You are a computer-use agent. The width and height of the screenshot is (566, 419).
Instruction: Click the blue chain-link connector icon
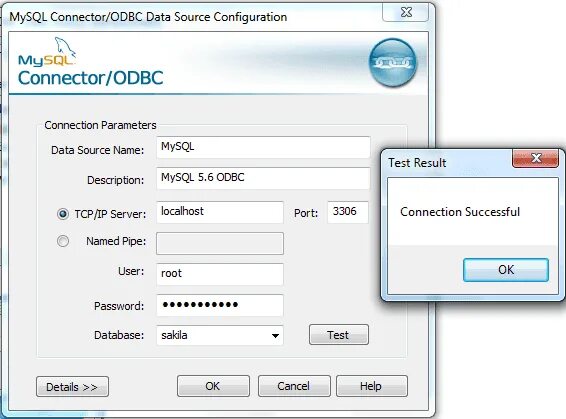coord(392,62)
